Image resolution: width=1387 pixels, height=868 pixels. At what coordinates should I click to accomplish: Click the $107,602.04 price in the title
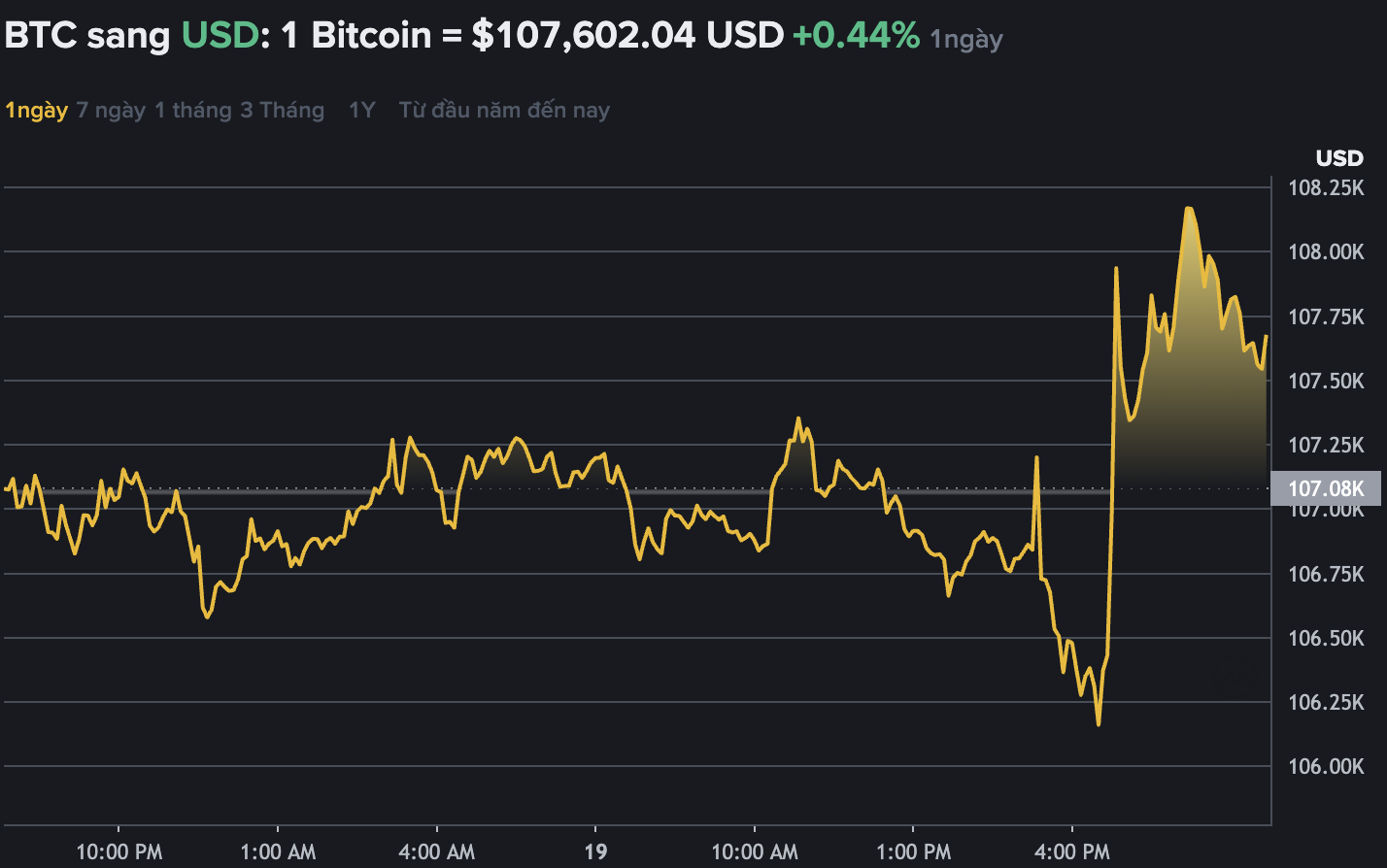pos(584,36)
